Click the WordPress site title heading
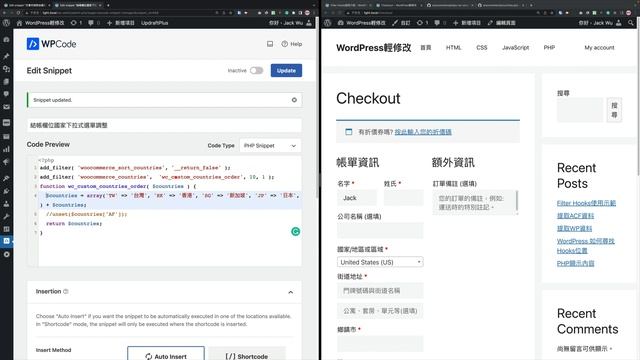 click(373, 48)
